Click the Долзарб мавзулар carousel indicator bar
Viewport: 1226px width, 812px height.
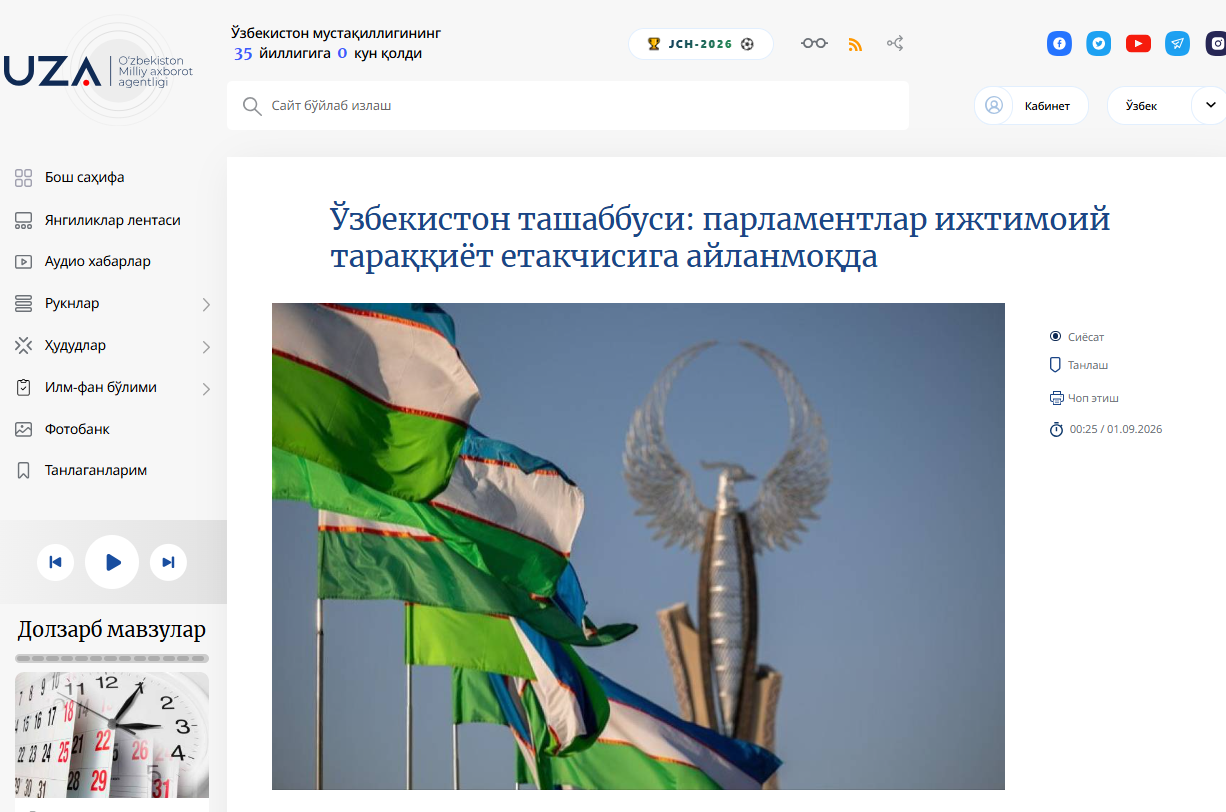tap(112, 659)
